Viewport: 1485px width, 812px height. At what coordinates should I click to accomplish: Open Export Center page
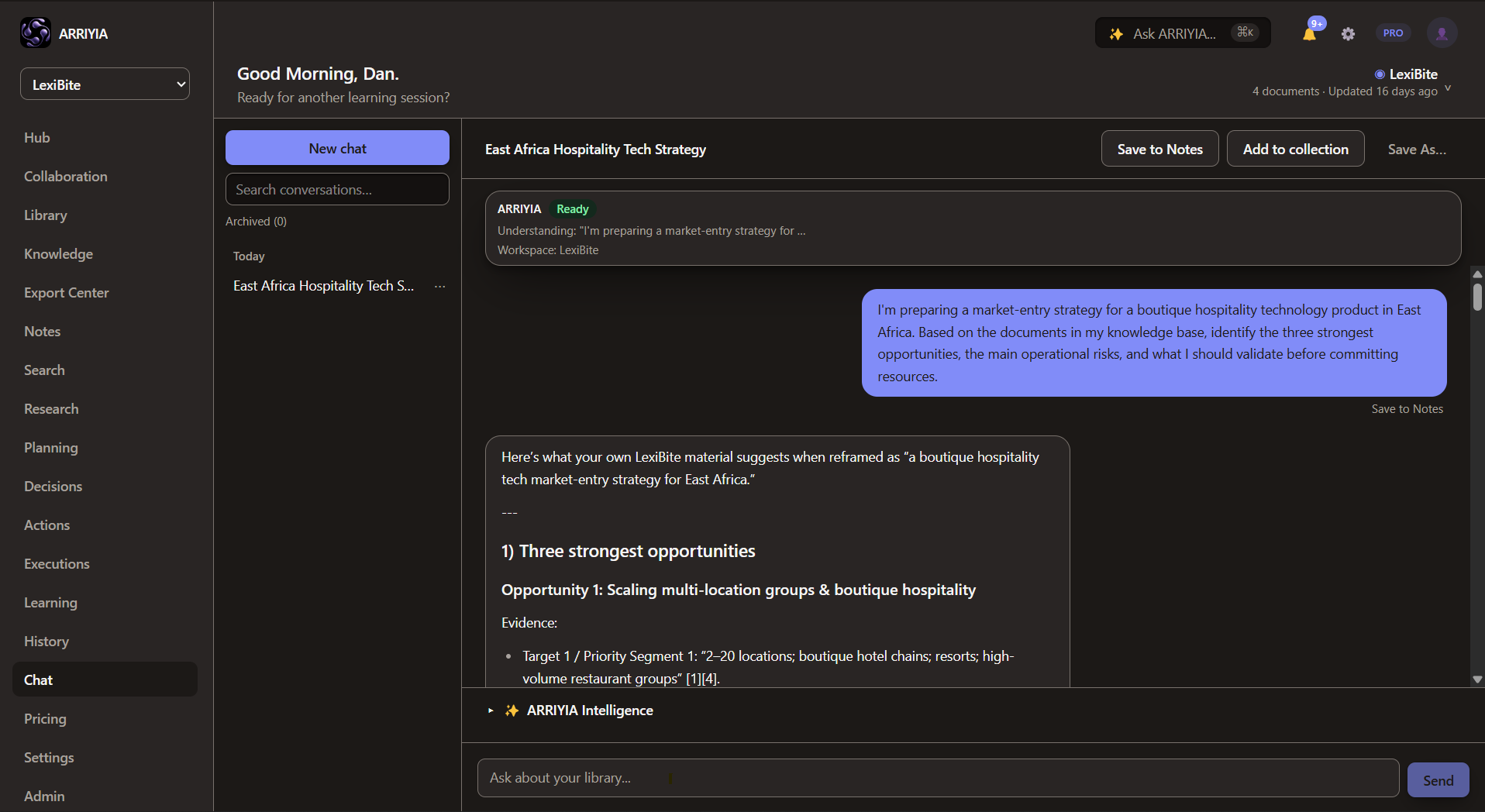67,293
